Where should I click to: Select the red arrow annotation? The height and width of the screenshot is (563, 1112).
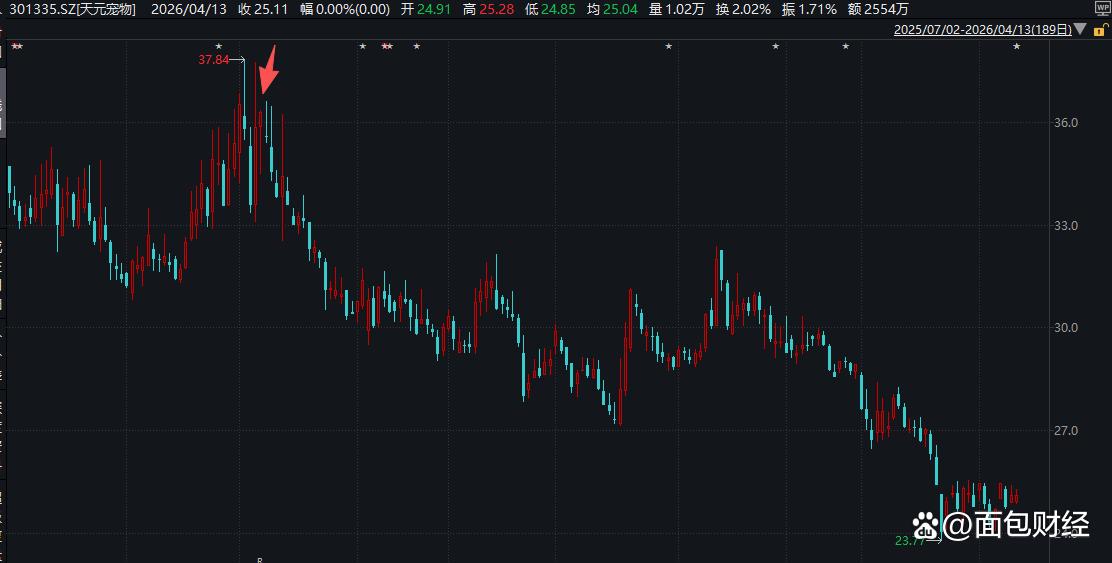(268, 69)
